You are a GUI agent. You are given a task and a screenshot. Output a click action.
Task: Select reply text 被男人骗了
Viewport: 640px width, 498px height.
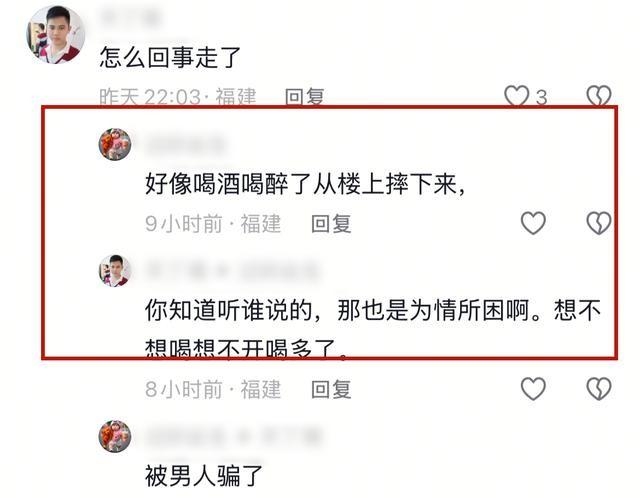pyautogui.click(x=204, y=476)
